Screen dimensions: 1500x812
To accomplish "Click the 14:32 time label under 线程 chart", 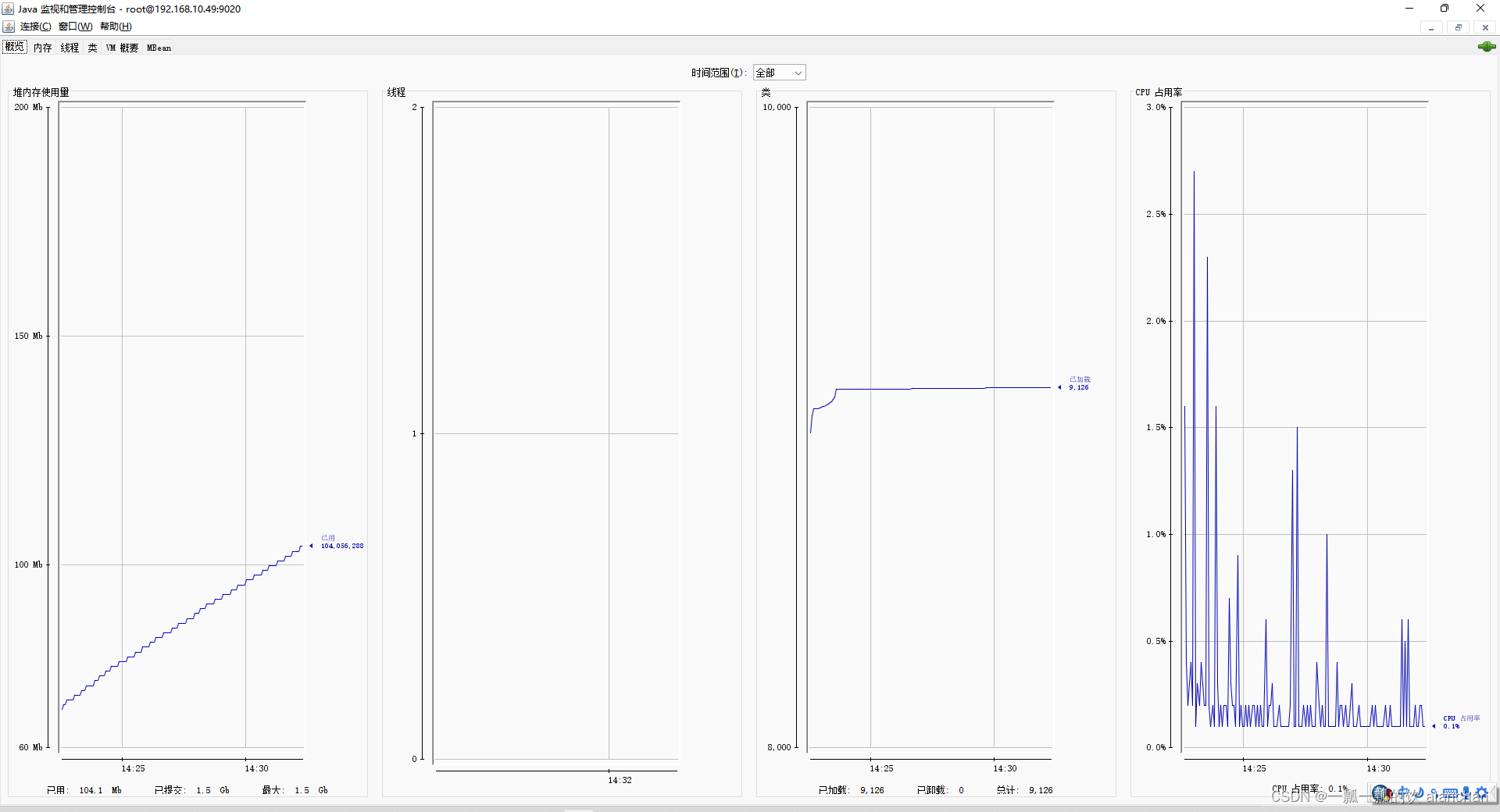I will (x=620, y=780).
